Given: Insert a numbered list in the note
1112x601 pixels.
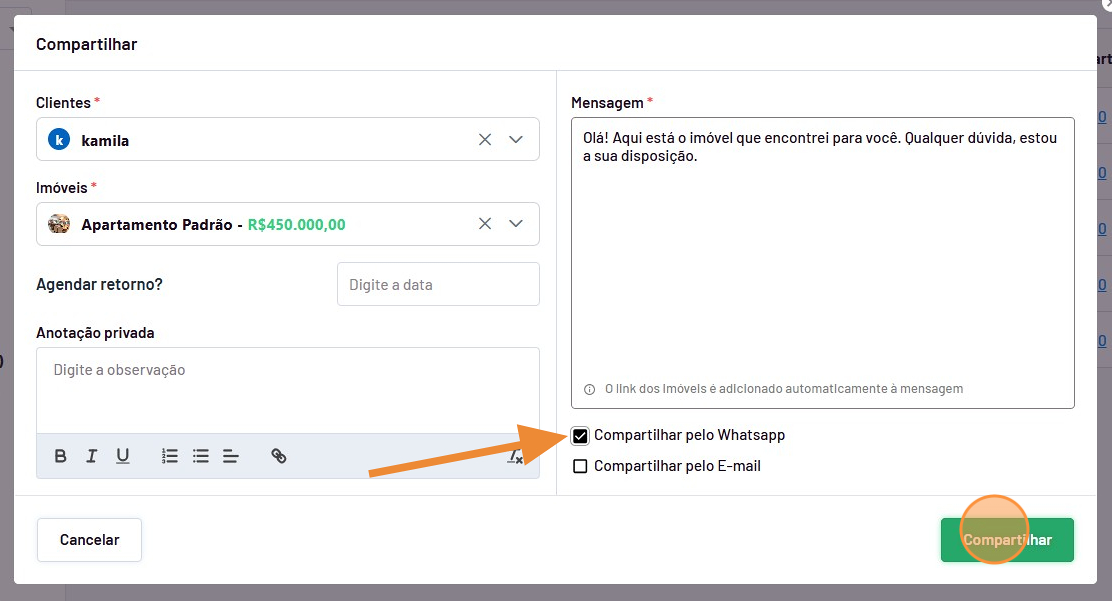Looking at the screenshot, I should point(170,456).
